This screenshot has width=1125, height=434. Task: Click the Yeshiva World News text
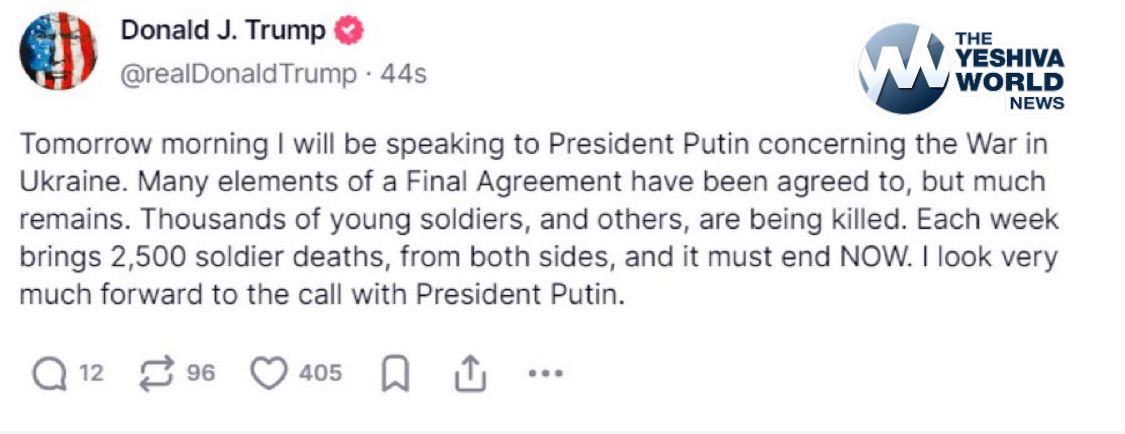click(1008, 71)
